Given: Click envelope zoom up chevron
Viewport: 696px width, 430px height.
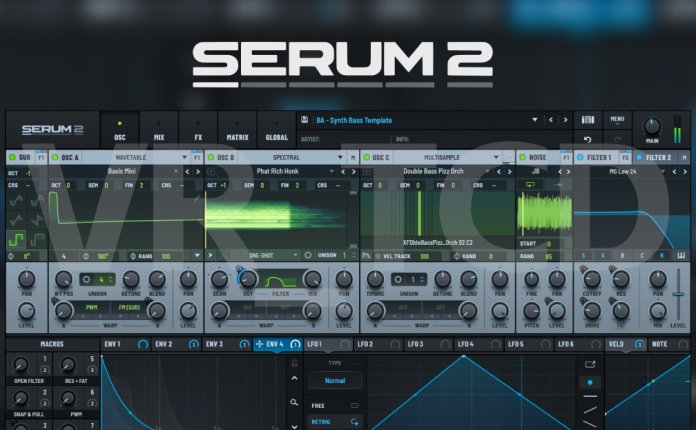Looking at the screenshot, I should 294,379.
